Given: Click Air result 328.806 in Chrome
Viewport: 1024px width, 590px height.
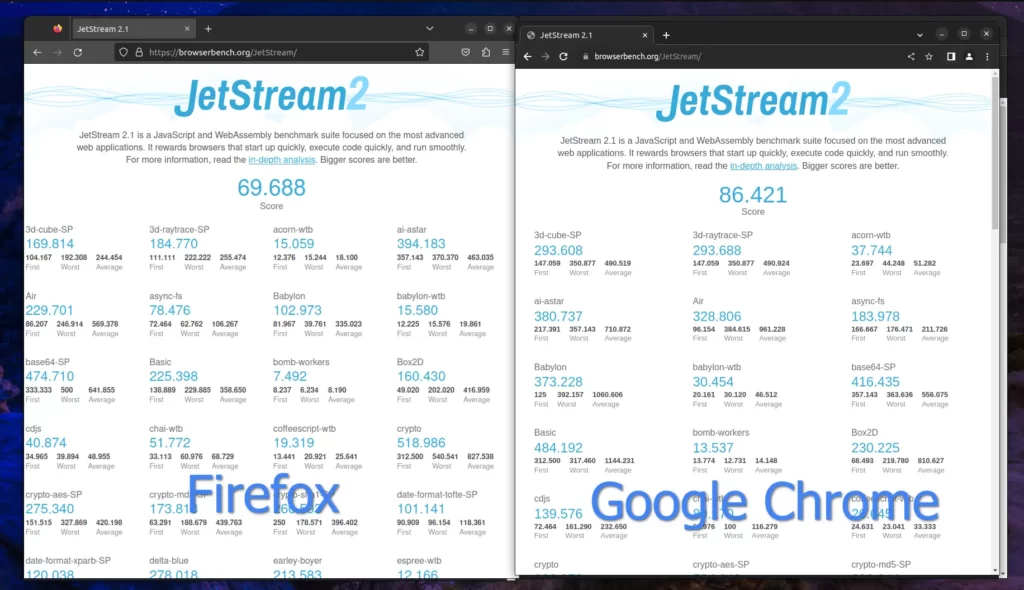Looking at the screenshot, I should 716,316.
